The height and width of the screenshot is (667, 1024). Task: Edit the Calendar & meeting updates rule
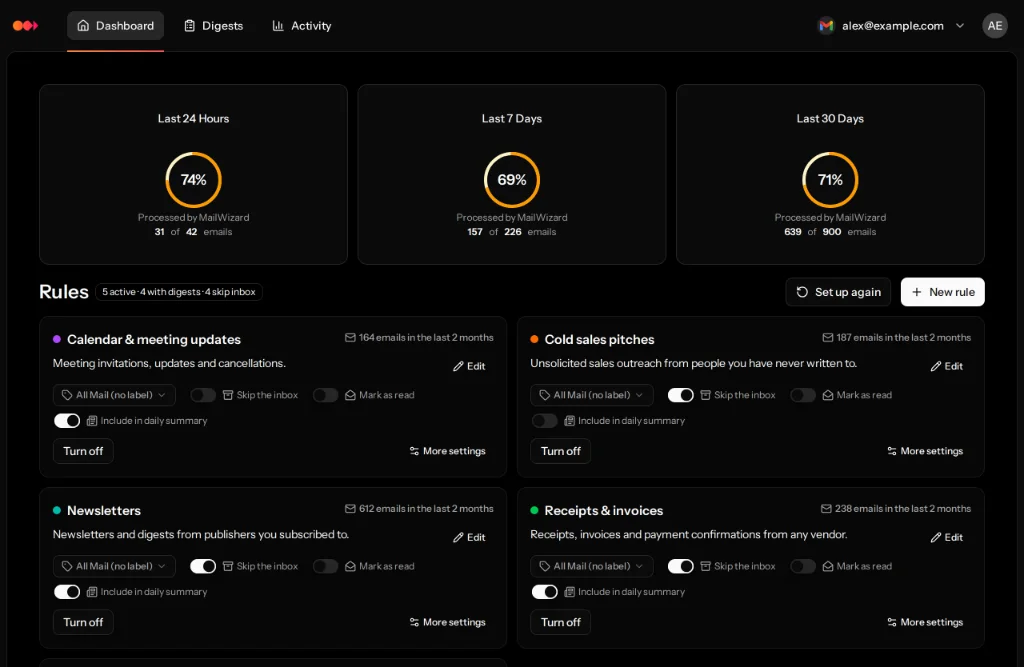[x=469, y=366]
